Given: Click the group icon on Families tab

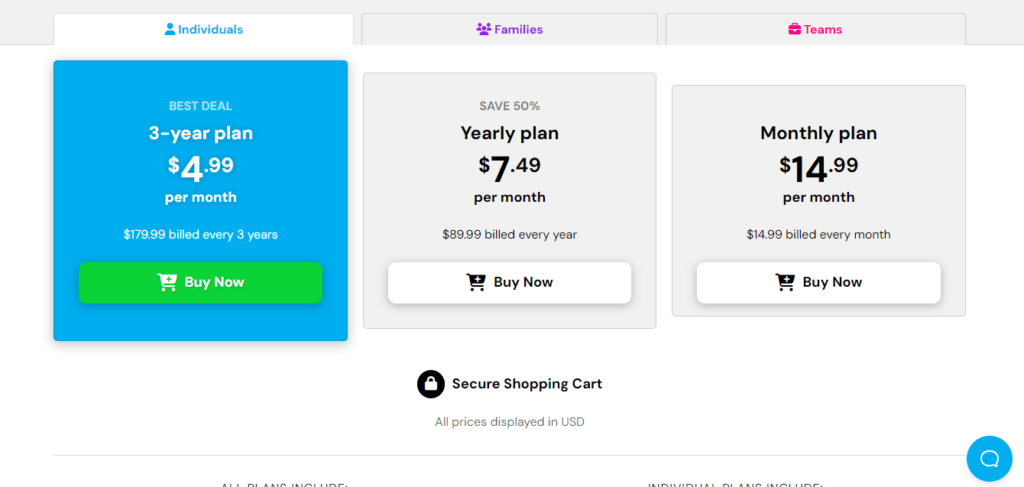Looking at the screenshot, I should tap(484, 29).
